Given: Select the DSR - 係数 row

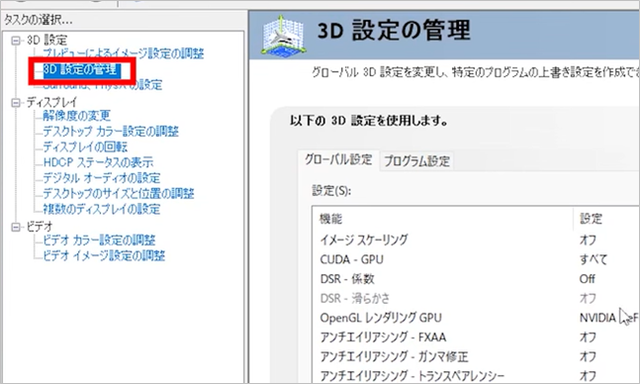Looking at the screenshot, I should [x=476, y=279].
